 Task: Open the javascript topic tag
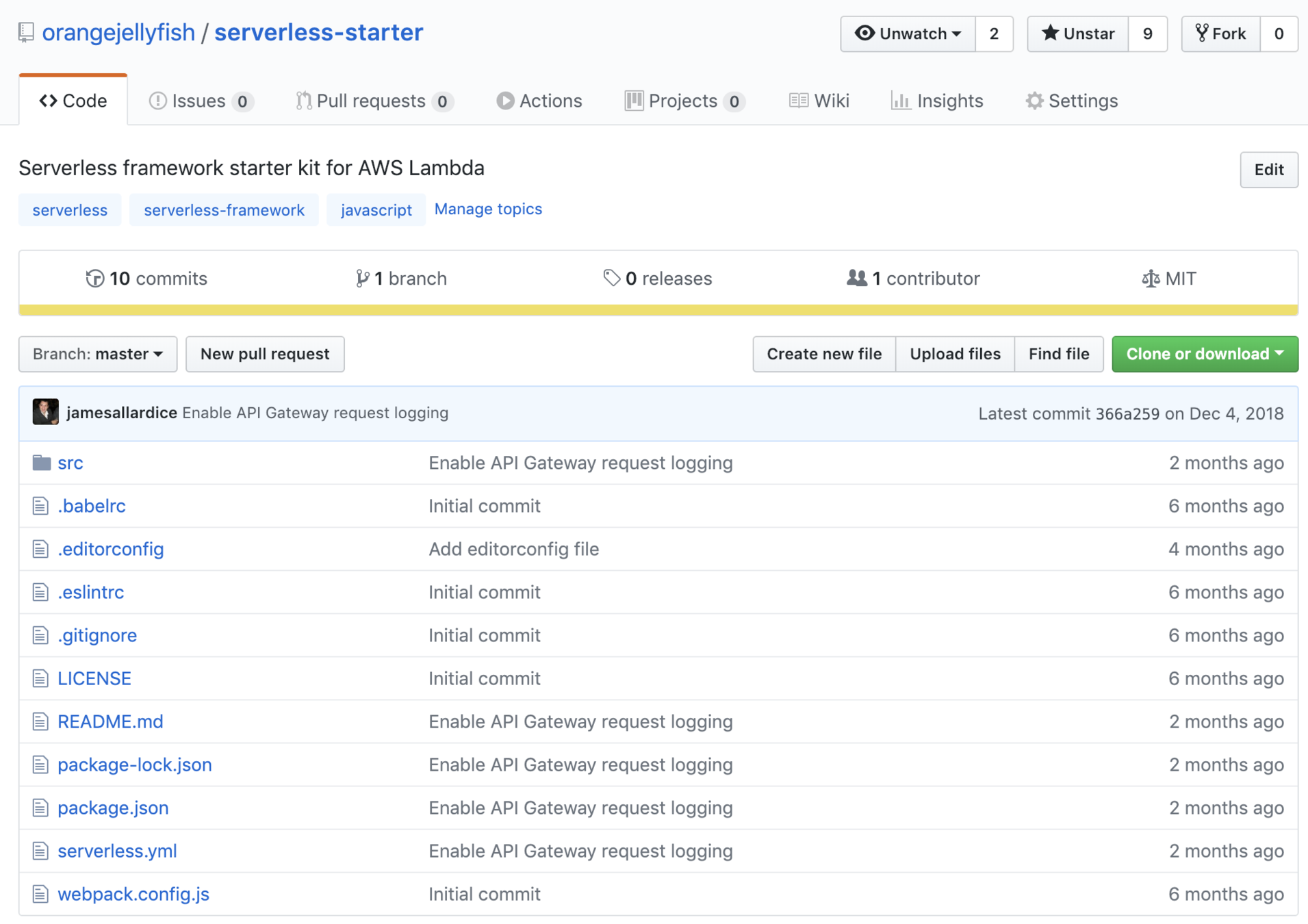(x=376, y=209)
